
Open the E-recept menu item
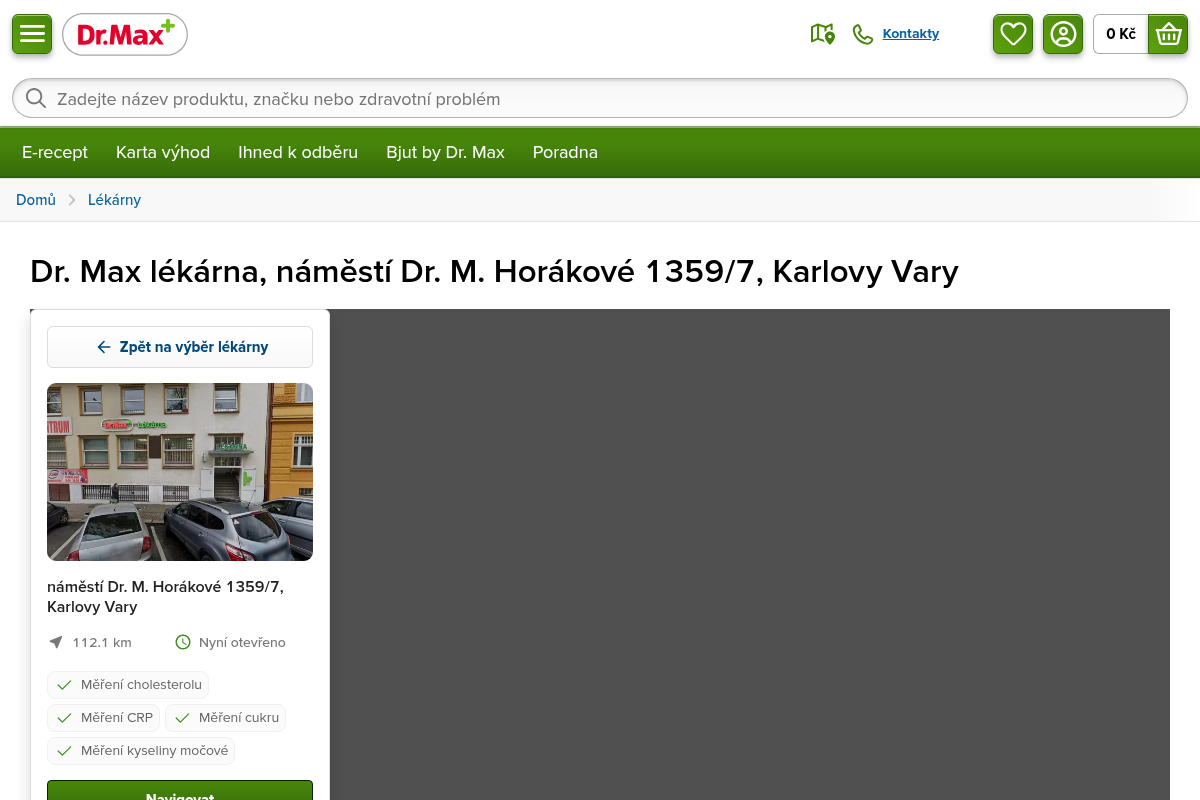(x=55, y=152)
